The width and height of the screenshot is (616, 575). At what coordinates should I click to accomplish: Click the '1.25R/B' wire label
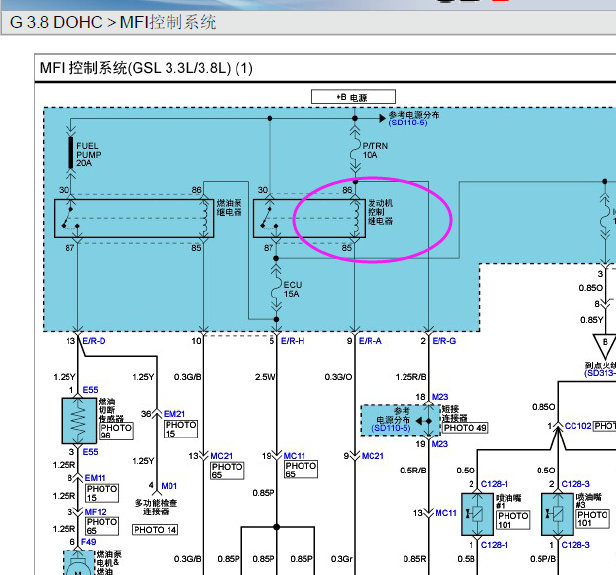[411, 377]
